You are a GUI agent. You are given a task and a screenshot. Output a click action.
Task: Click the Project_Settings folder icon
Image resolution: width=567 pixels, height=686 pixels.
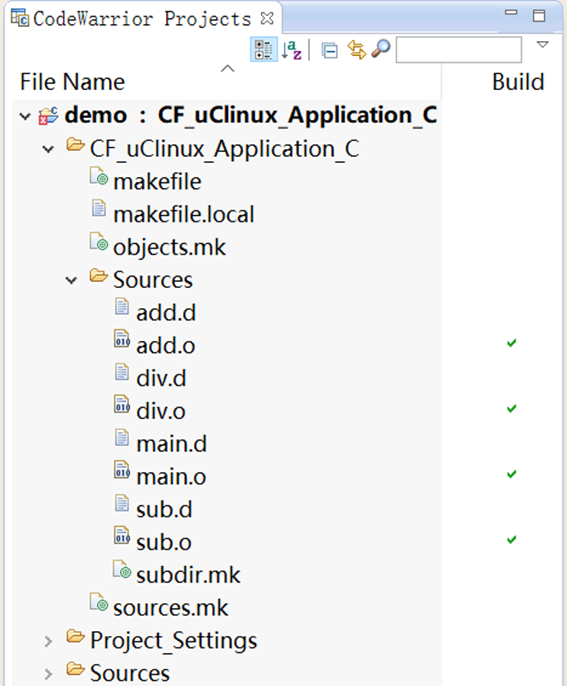coord(75,636)
